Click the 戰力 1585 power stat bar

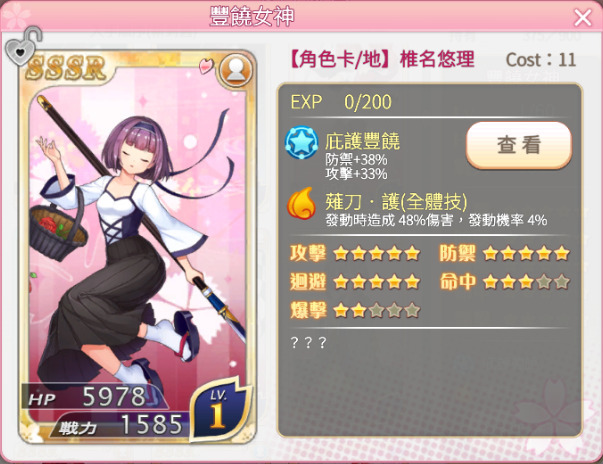click(120, 424)
